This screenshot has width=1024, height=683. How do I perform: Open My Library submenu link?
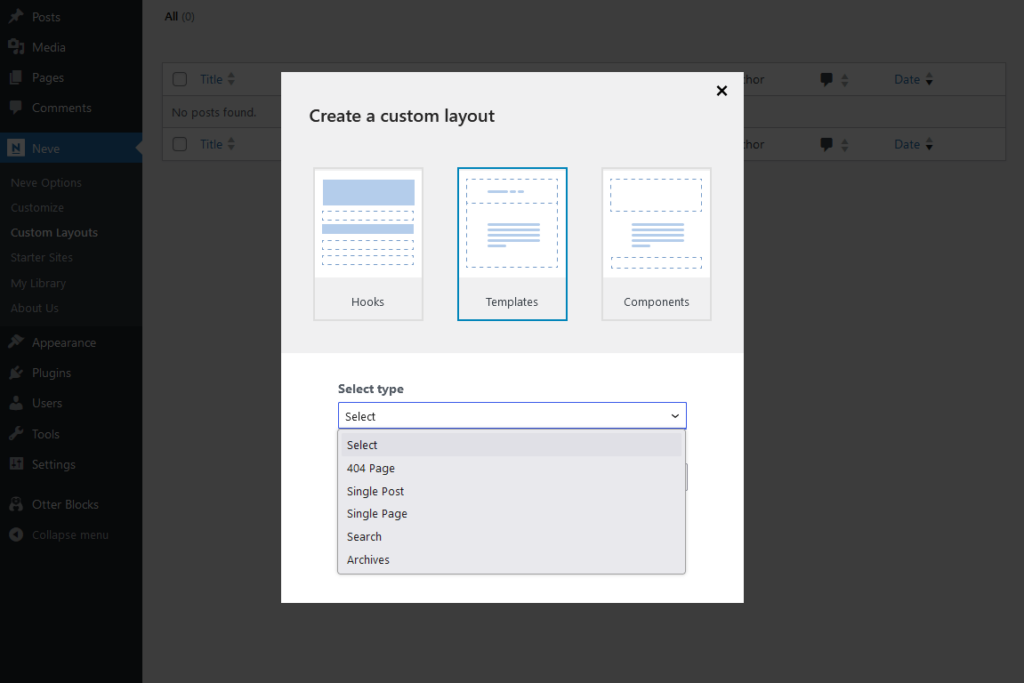[38, 283]
